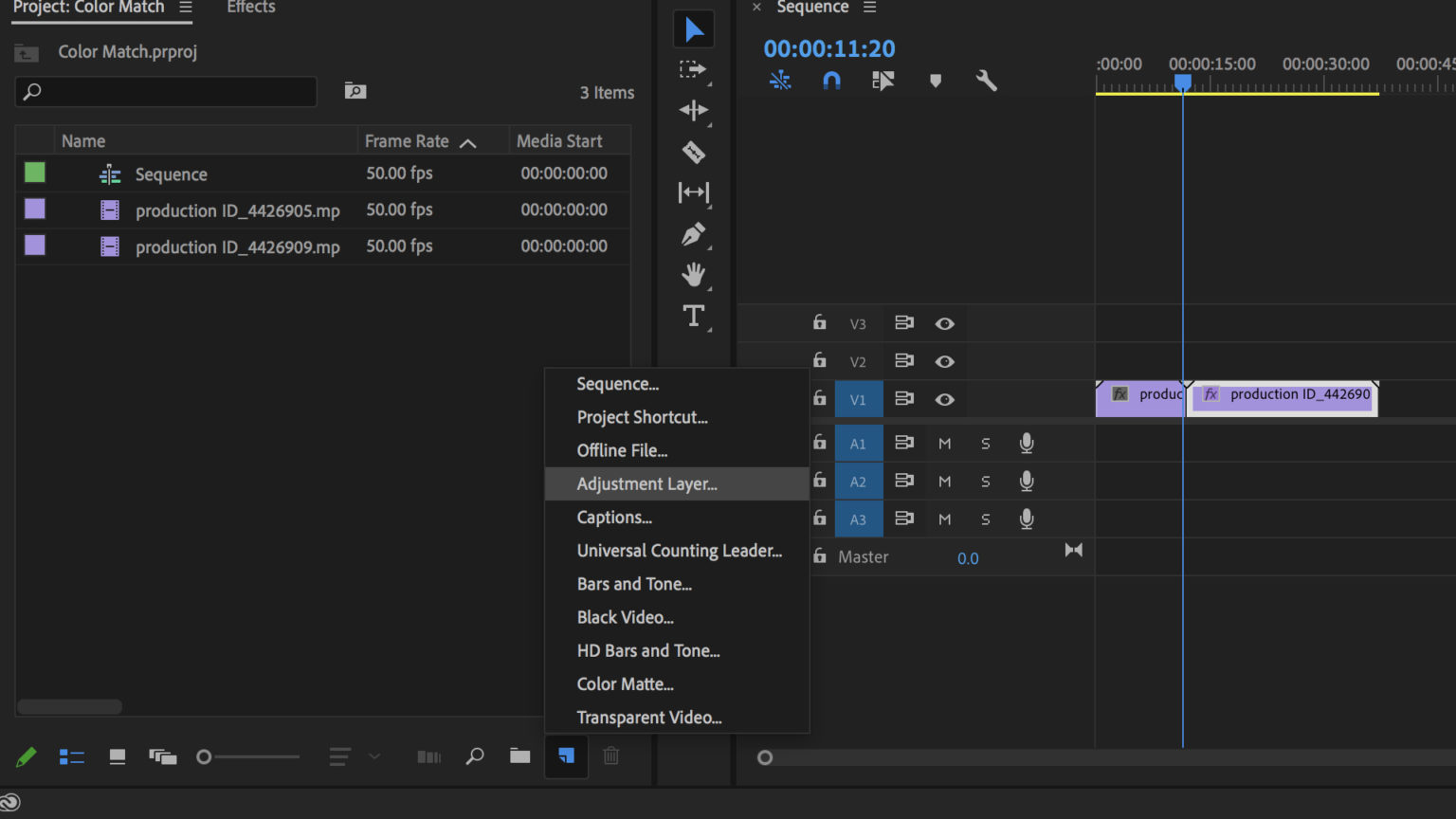Viewport: 1456px width, 819px height.
Task: Switch project panel to List View
Action: (71, 756)
